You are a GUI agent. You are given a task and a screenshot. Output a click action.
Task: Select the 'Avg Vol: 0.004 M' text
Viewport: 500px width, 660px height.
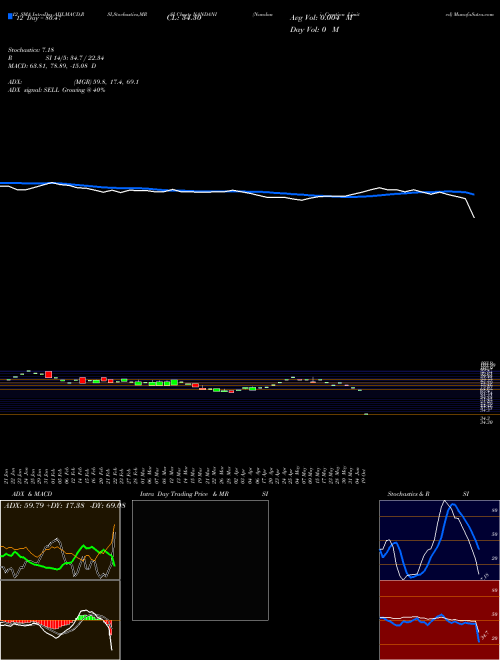click(321, 18)
